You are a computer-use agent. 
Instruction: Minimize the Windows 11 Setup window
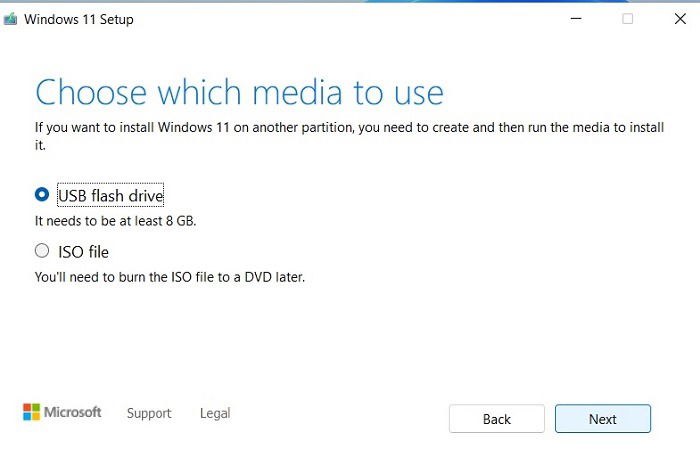pyautogui.click(x=576, y=19)
